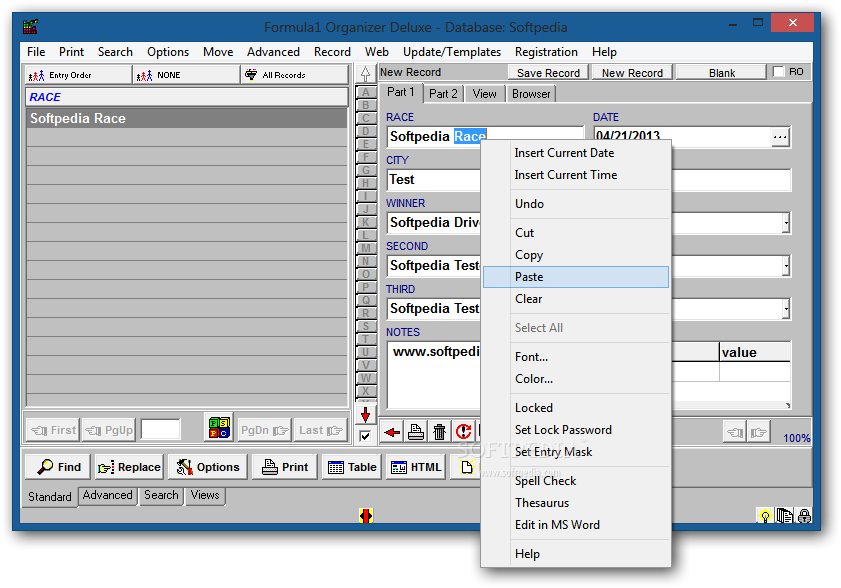Toggle the checkbox below the red down arrow
Image resolution: width=841 pixels, height=588 pixels.
365,436
